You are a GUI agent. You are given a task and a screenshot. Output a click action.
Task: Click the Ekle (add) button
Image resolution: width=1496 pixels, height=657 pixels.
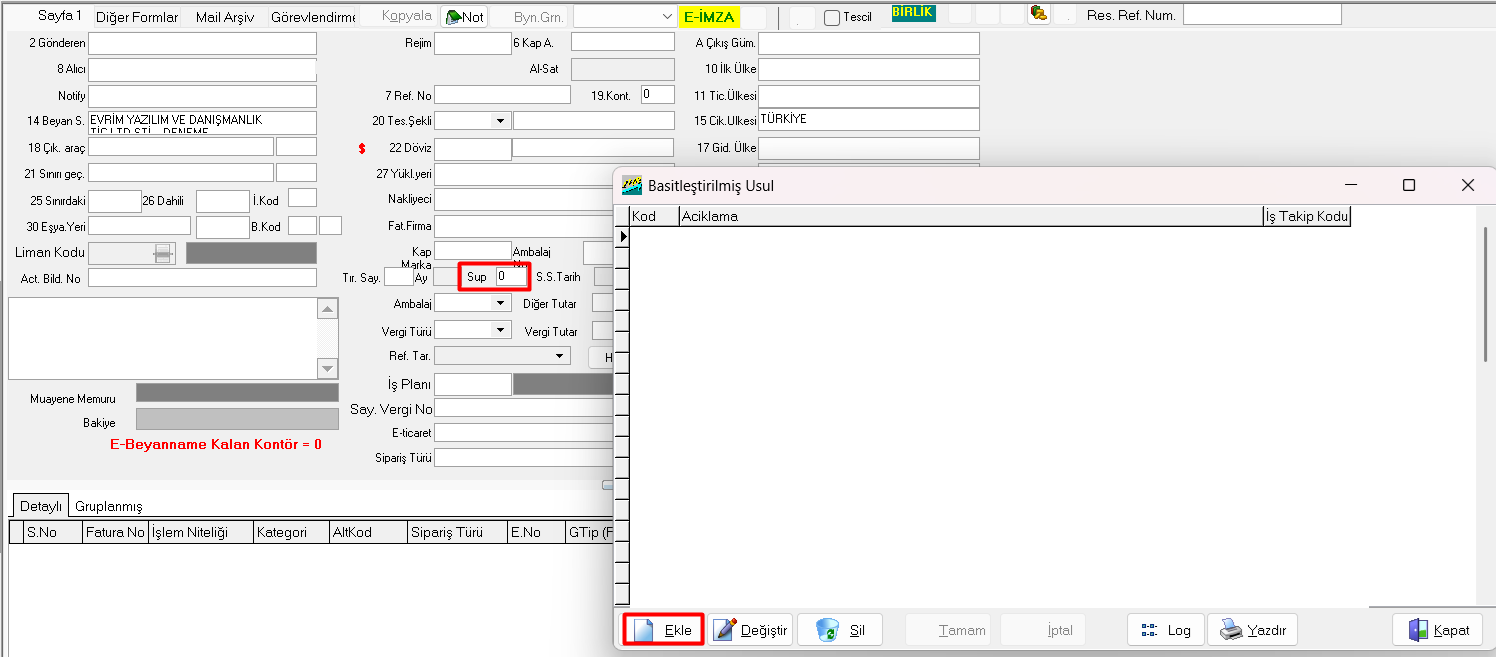click(663, 630)
